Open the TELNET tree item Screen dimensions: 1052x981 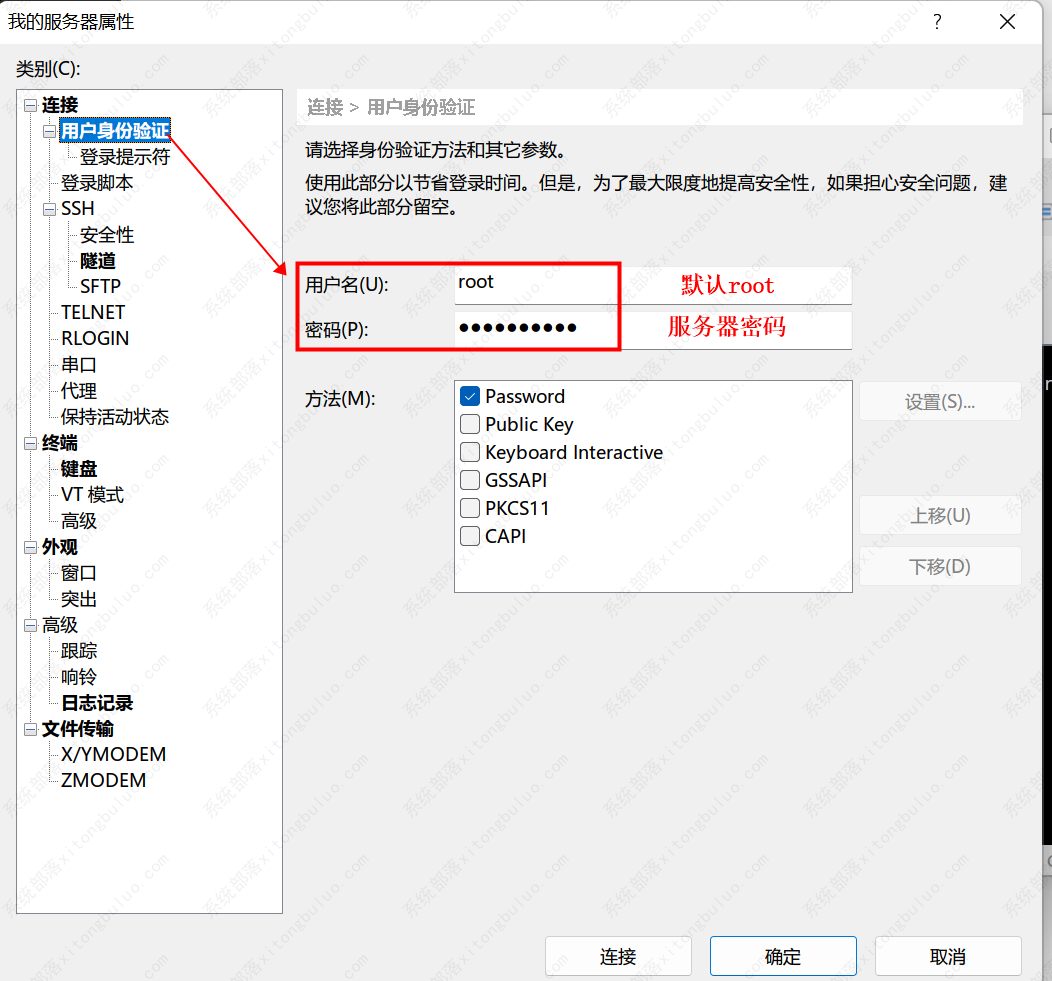click(93, 313)
